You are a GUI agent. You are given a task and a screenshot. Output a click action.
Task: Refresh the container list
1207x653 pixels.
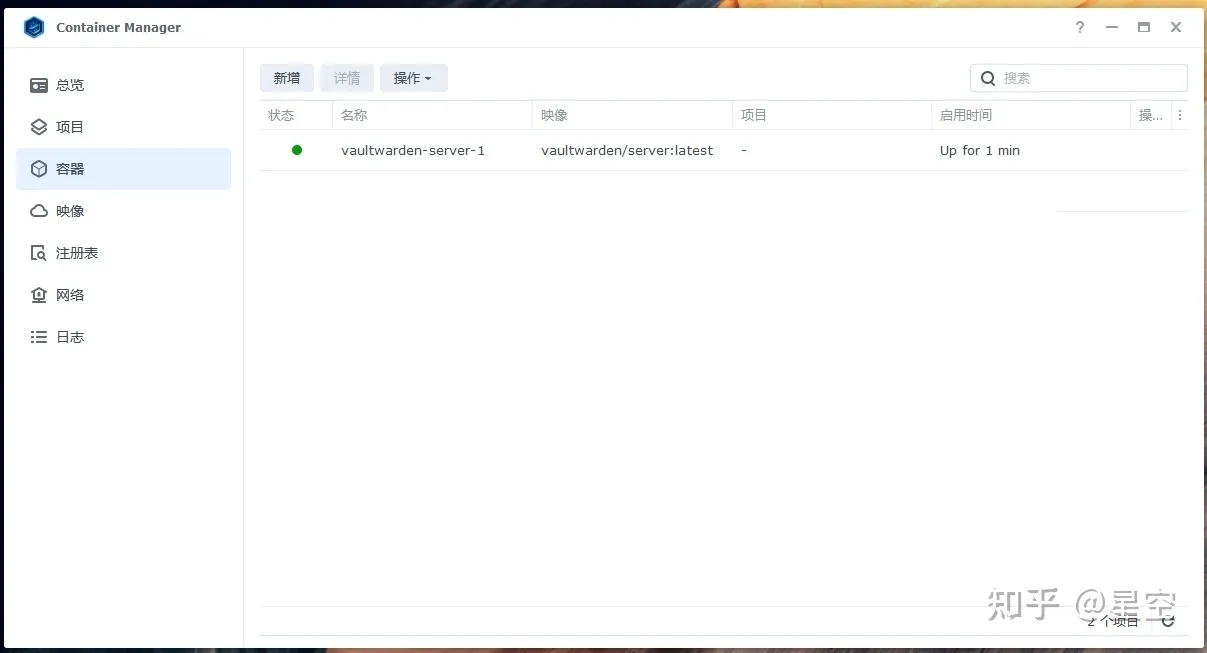1168,621
